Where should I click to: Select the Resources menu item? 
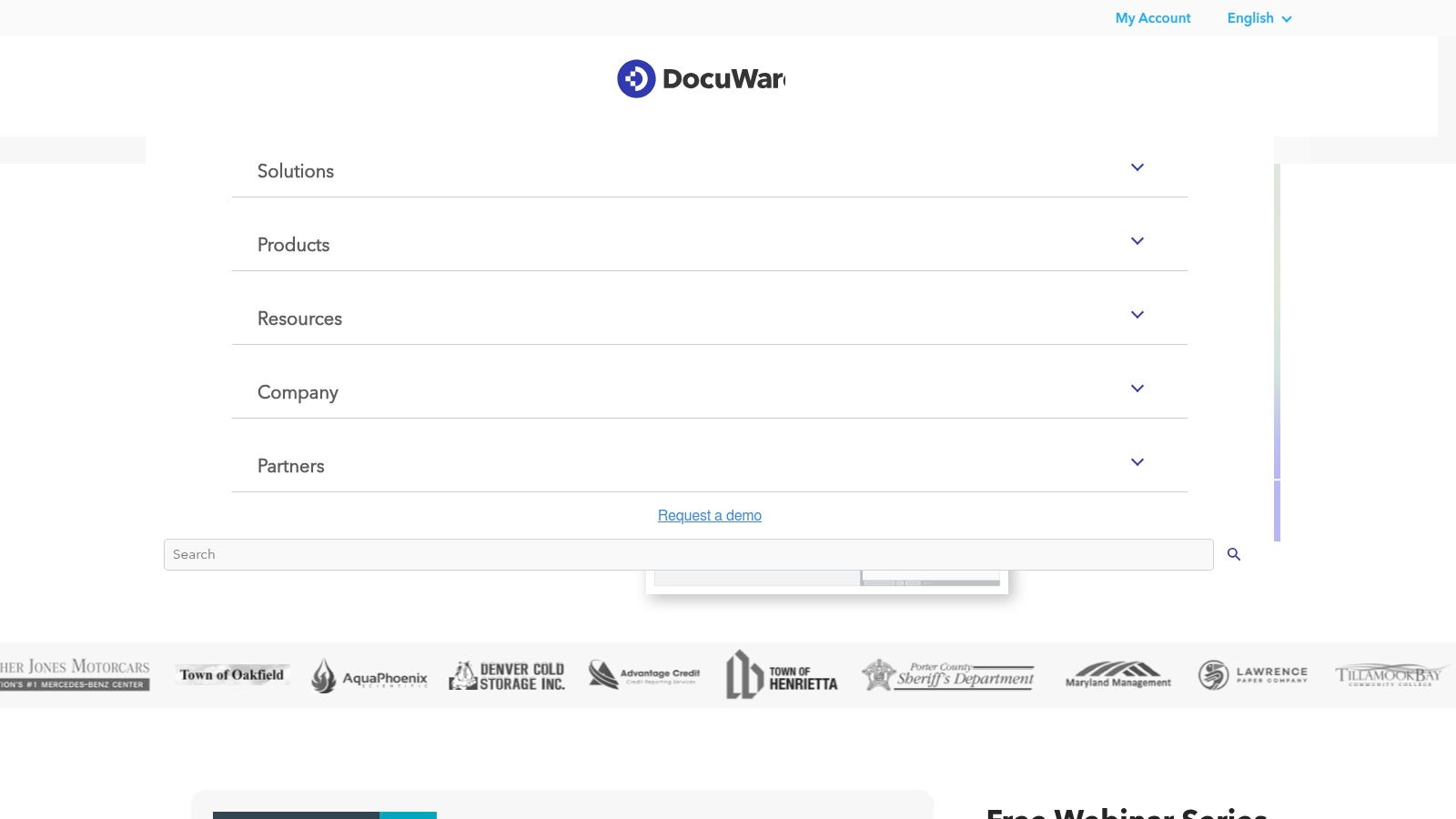point(299,318)
